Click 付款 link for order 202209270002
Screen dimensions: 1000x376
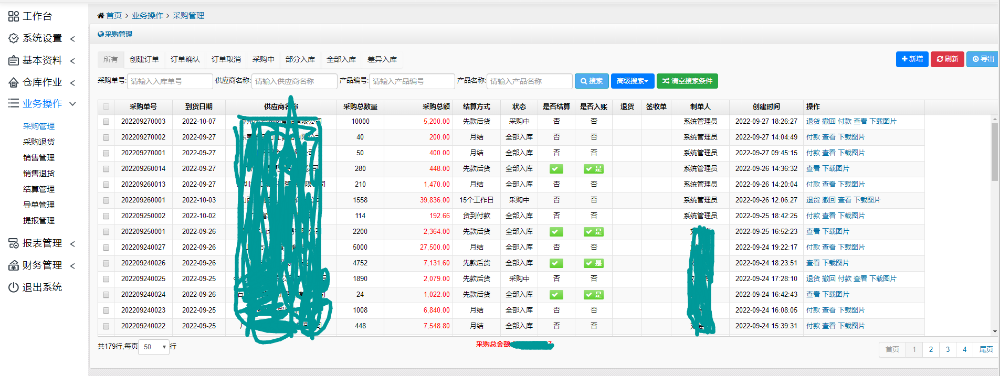tap(812, 137)
